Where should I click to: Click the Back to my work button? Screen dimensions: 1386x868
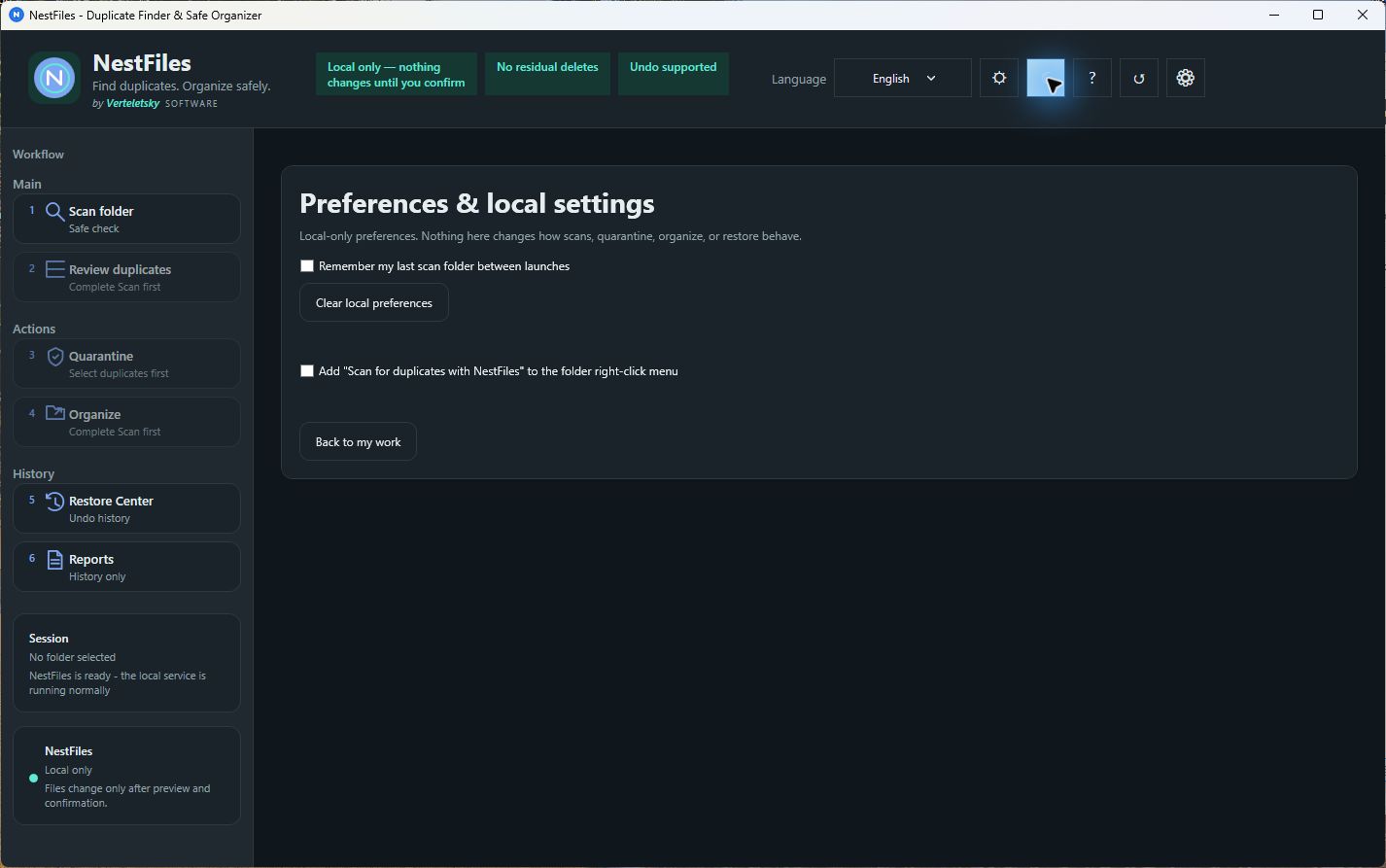click(x=358, y=441)
